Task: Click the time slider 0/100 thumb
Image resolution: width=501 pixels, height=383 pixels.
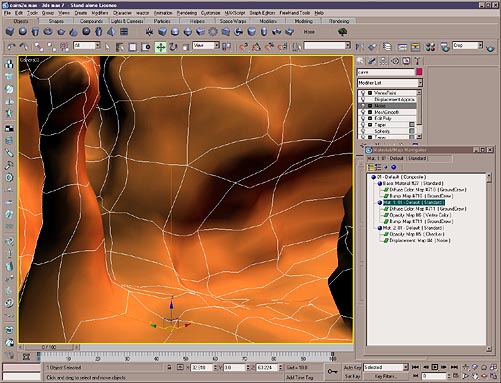Action: [x=49, y=347]
